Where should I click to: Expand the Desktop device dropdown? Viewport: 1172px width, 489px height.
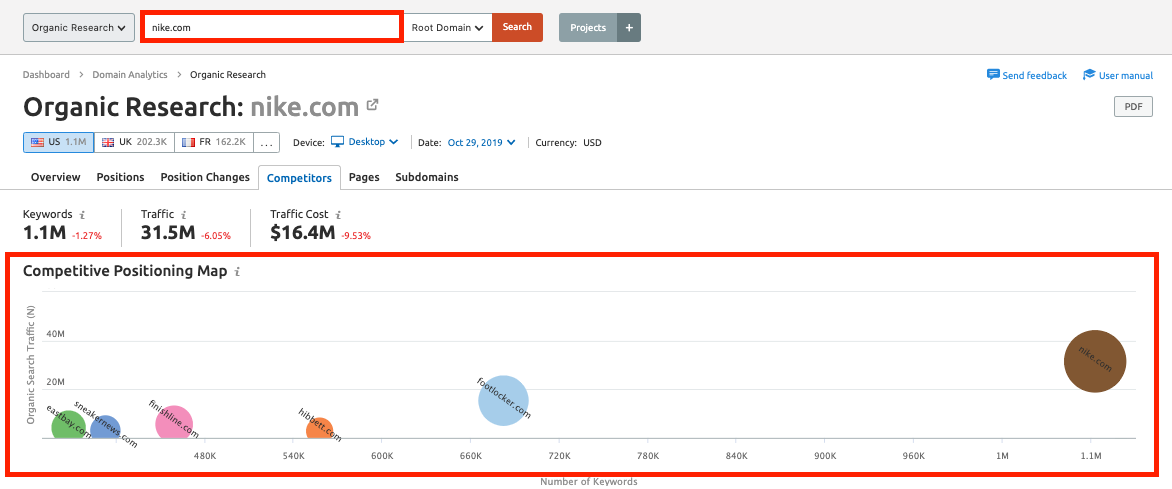[x=374, y=142]
